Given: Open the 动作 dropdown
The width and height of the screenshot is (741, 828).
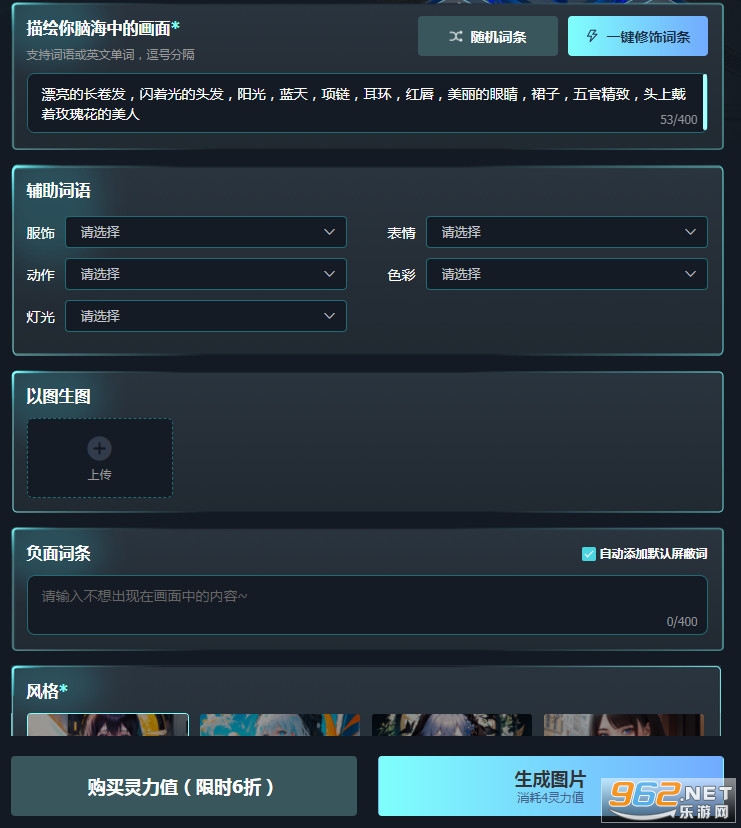Looking at the screenshot, I should click(205, 274).
